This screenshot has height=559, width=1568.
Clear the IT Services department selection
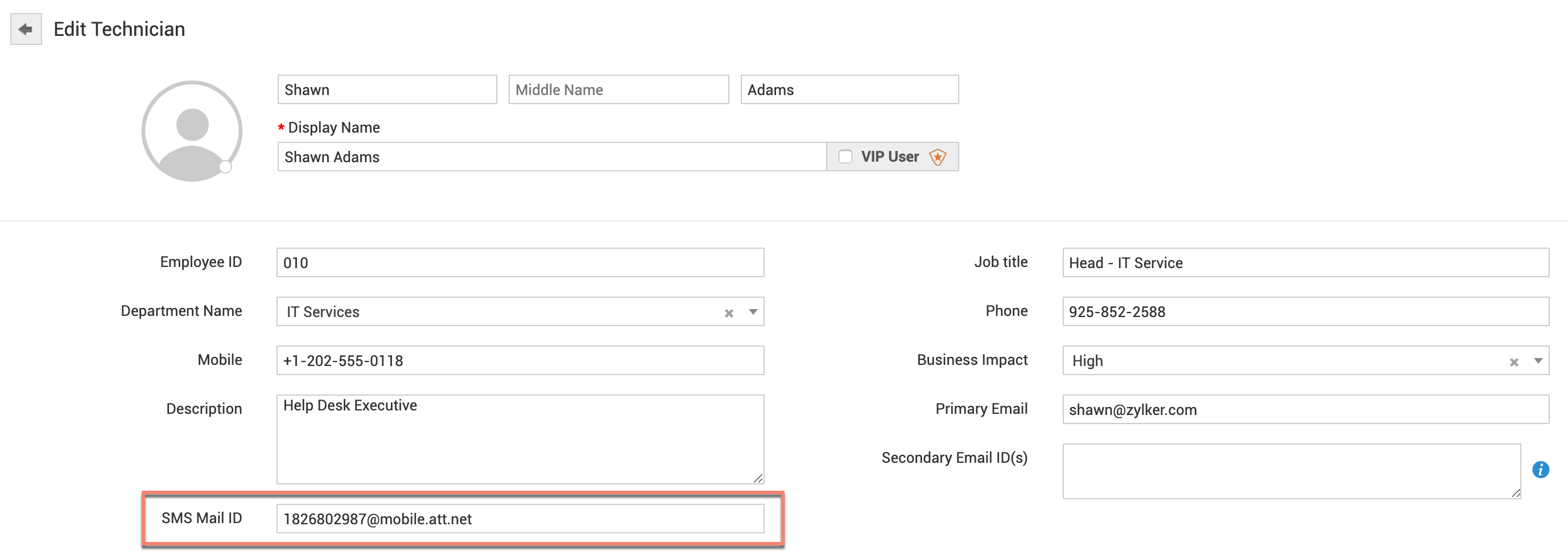(729, 313)
